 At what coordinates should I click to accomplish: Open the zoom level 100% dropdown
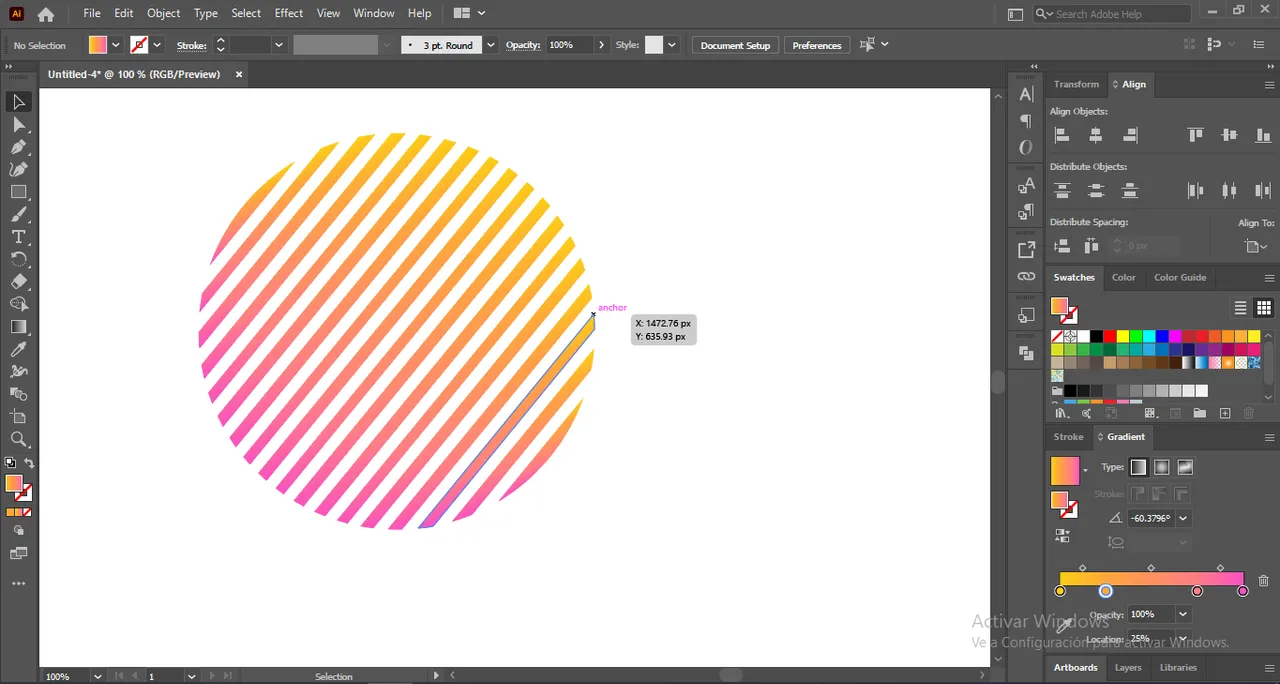[x=97, y=677]
